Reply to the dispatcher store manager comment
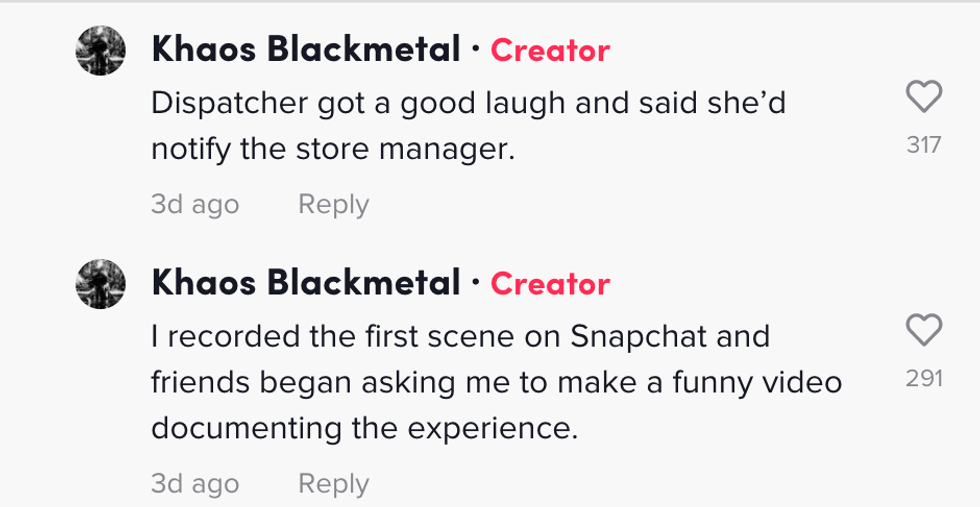This screenshot has width=980, height=507. [x=333, y=204]
